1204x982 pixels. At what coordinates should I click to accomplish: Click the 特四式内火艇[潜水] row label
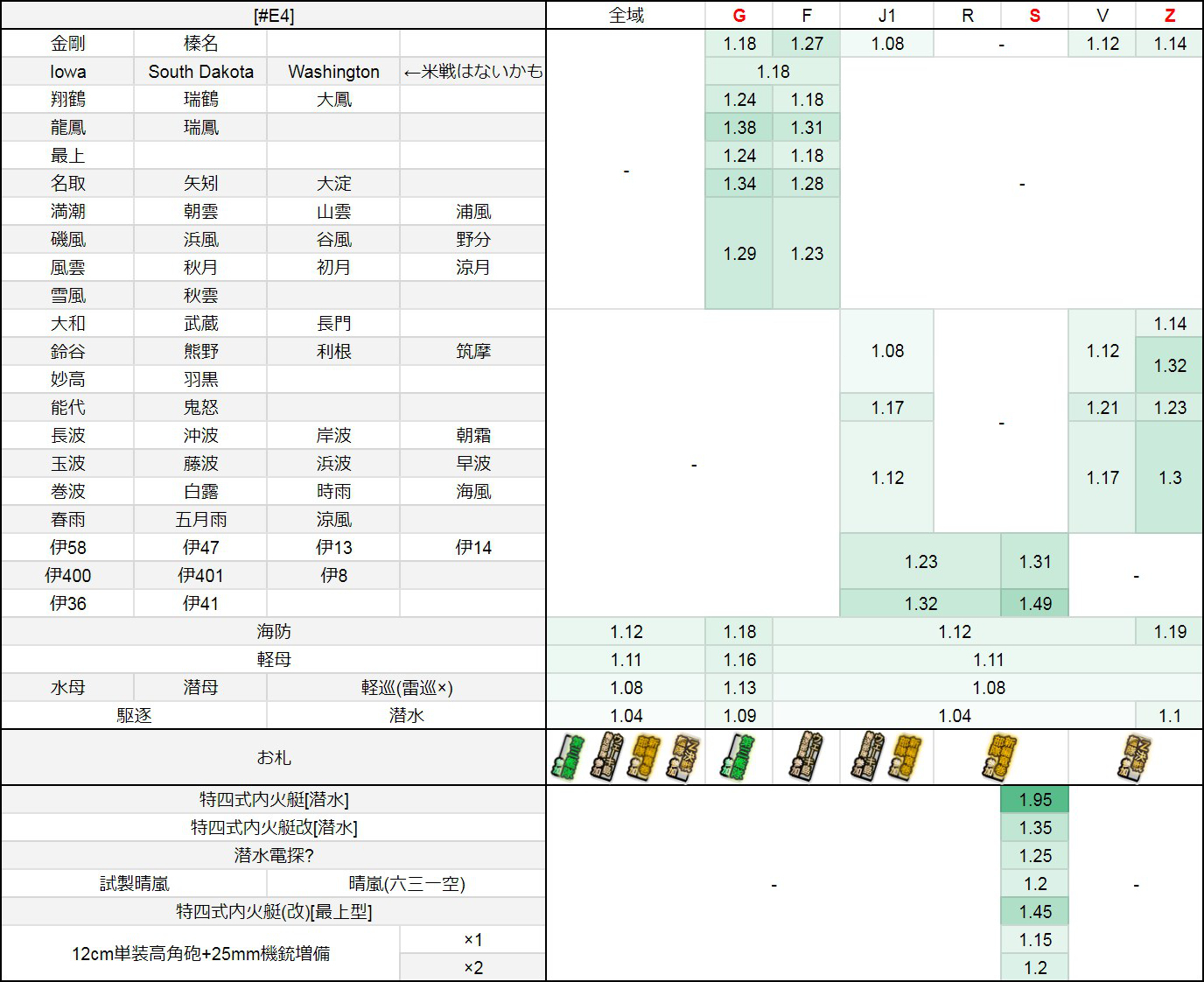pyautogui.click(x=274, y=800)
